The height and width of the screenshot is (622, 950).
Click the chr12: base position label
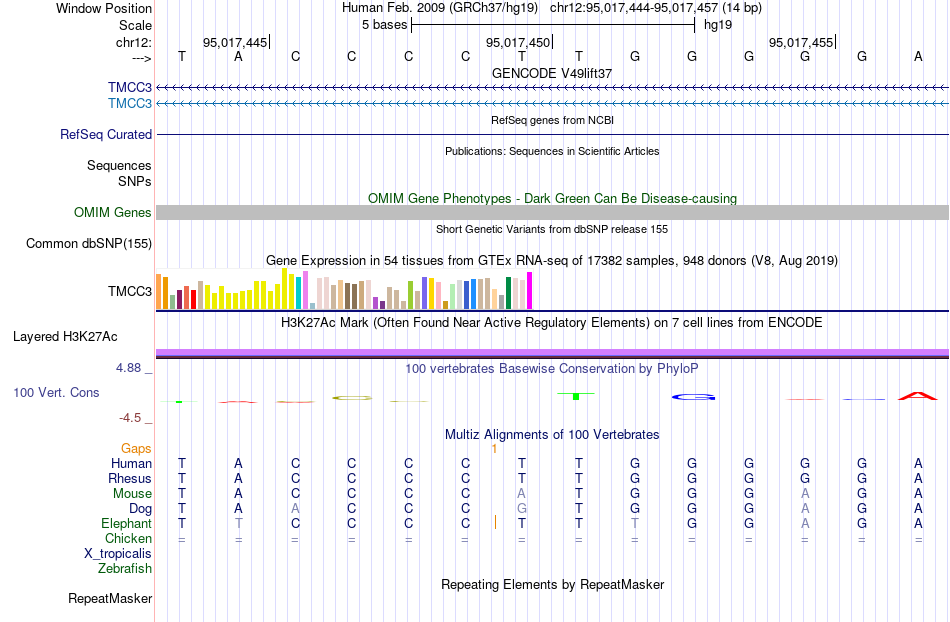coord(134,42)
